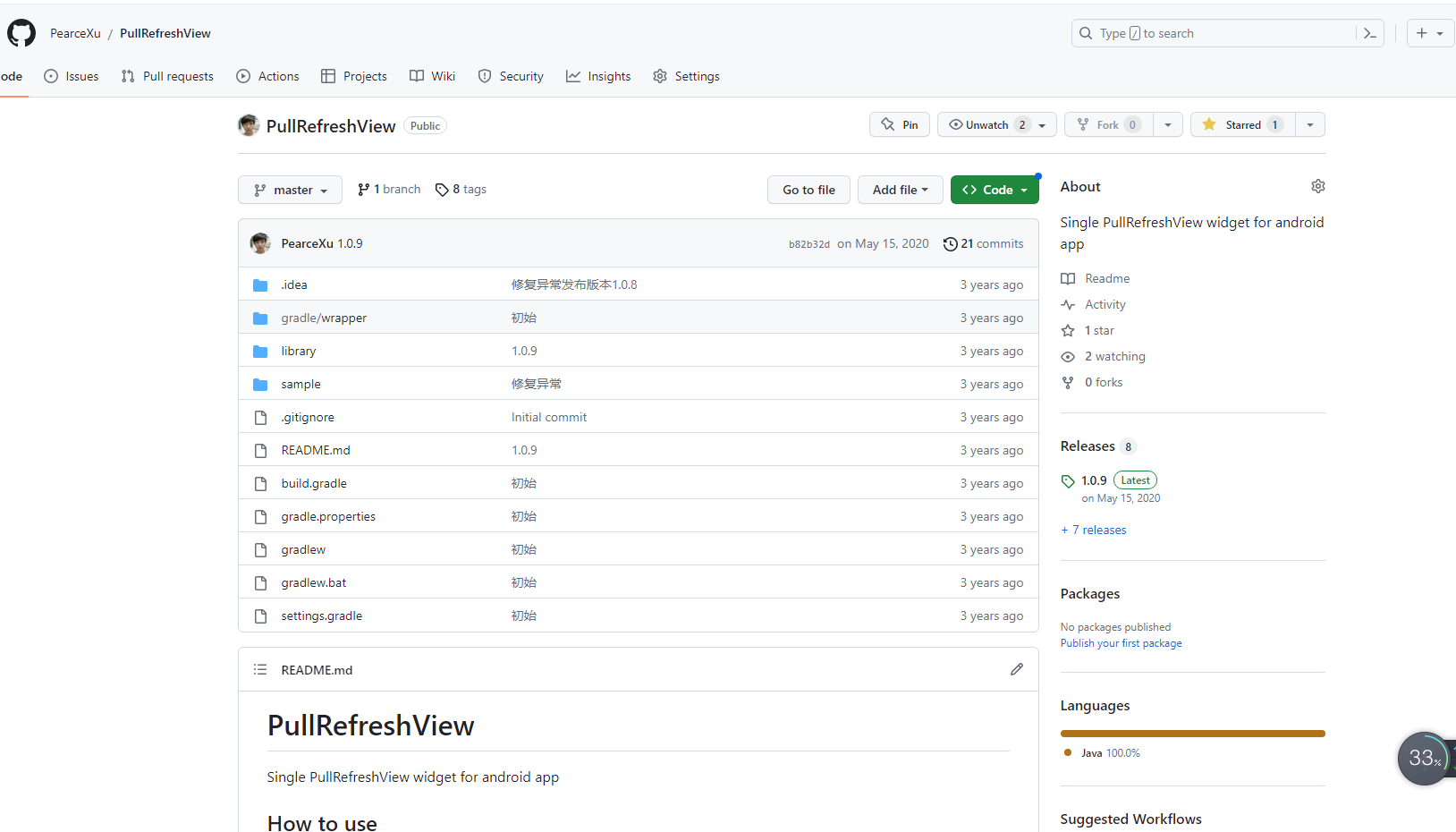Open the library folder icon

pyautogui.click(x=260, y=351)
